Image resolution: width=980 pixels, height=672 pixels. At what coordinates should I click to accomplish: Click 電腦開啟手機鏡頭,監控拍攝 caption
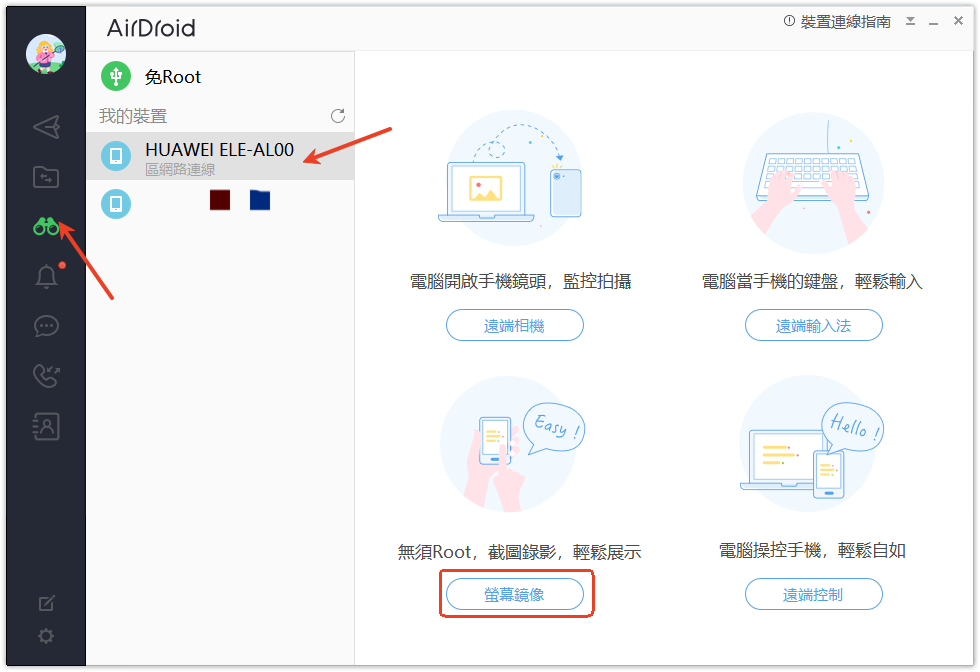tap(520, 281)
